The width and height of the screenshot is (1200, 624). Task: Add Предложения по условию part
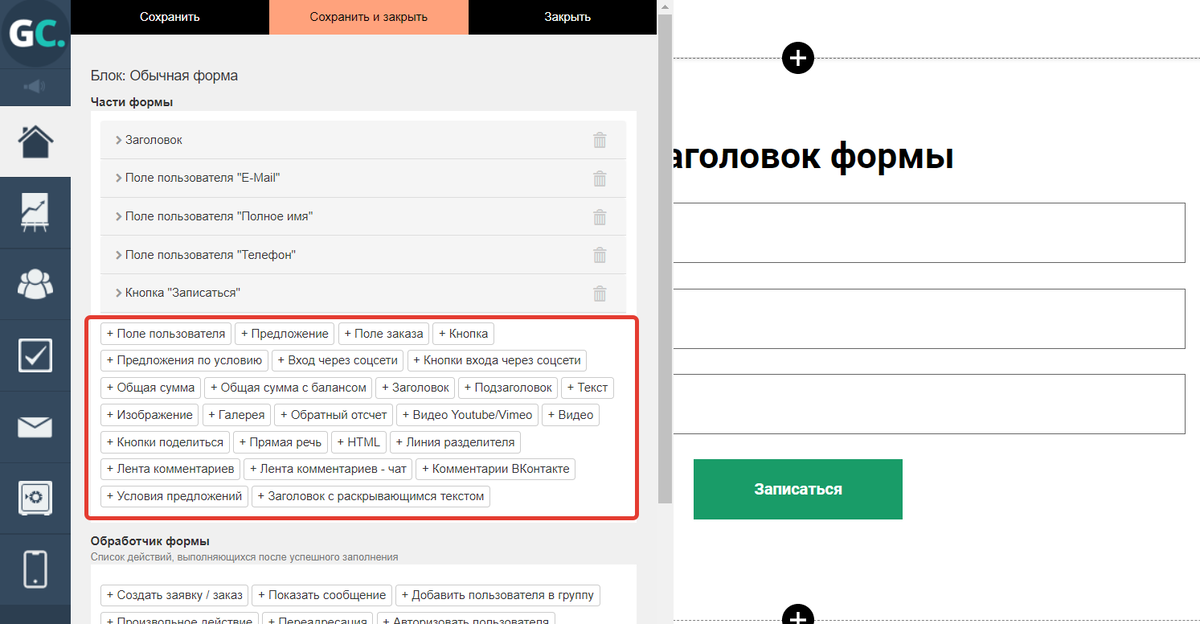point(184,360)
